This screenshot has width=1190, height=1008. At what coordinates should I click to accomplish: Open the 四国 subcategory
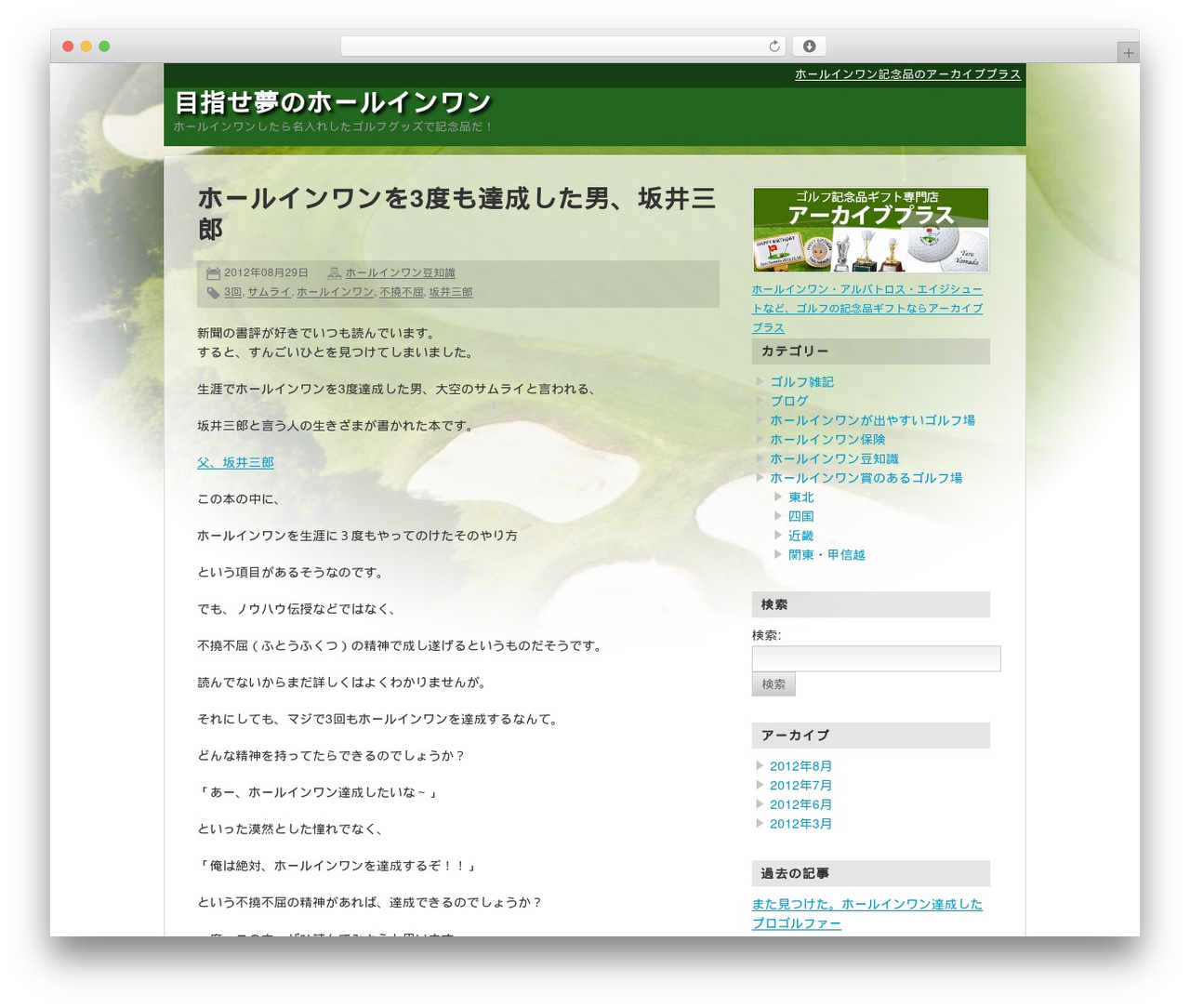[x=801, y=516]
